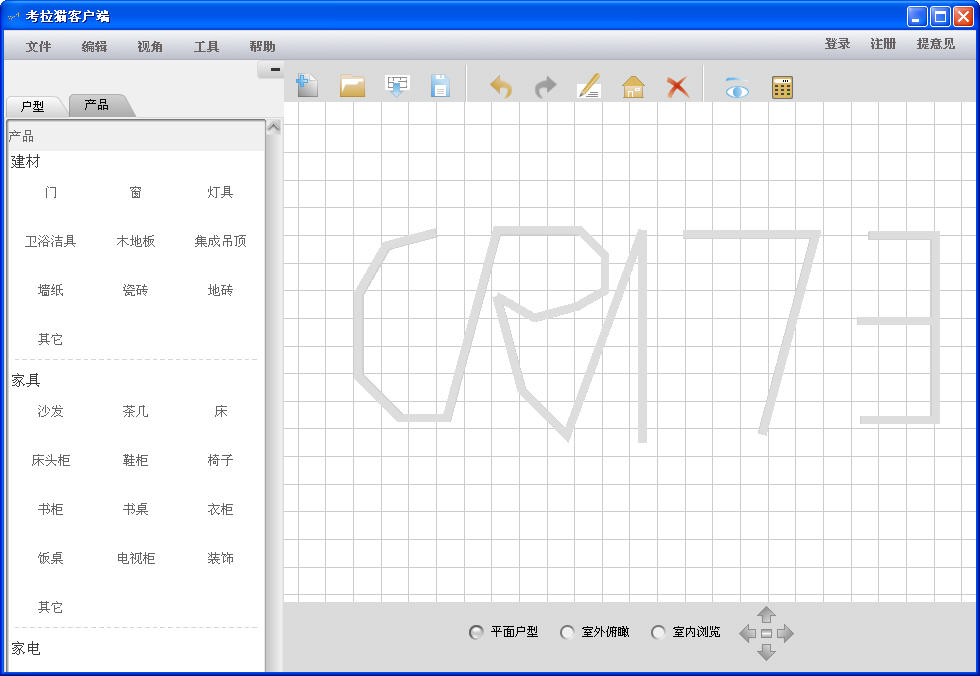This screenshot has height=676, width=980.
Task: Open the 视角 menu
Action: (x=150, y=46)
